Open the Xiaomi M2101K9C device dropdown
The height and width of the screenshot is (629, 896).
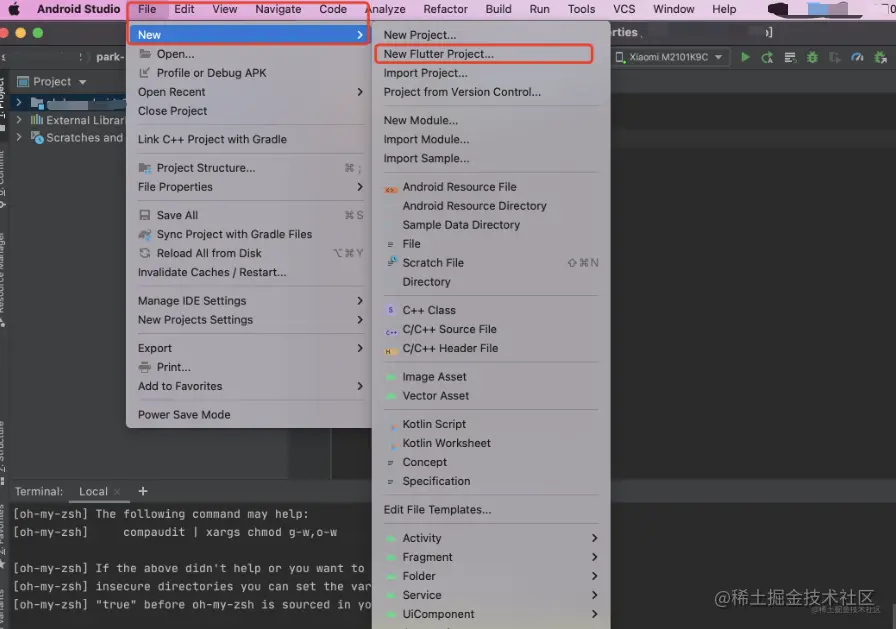[669, 57]
